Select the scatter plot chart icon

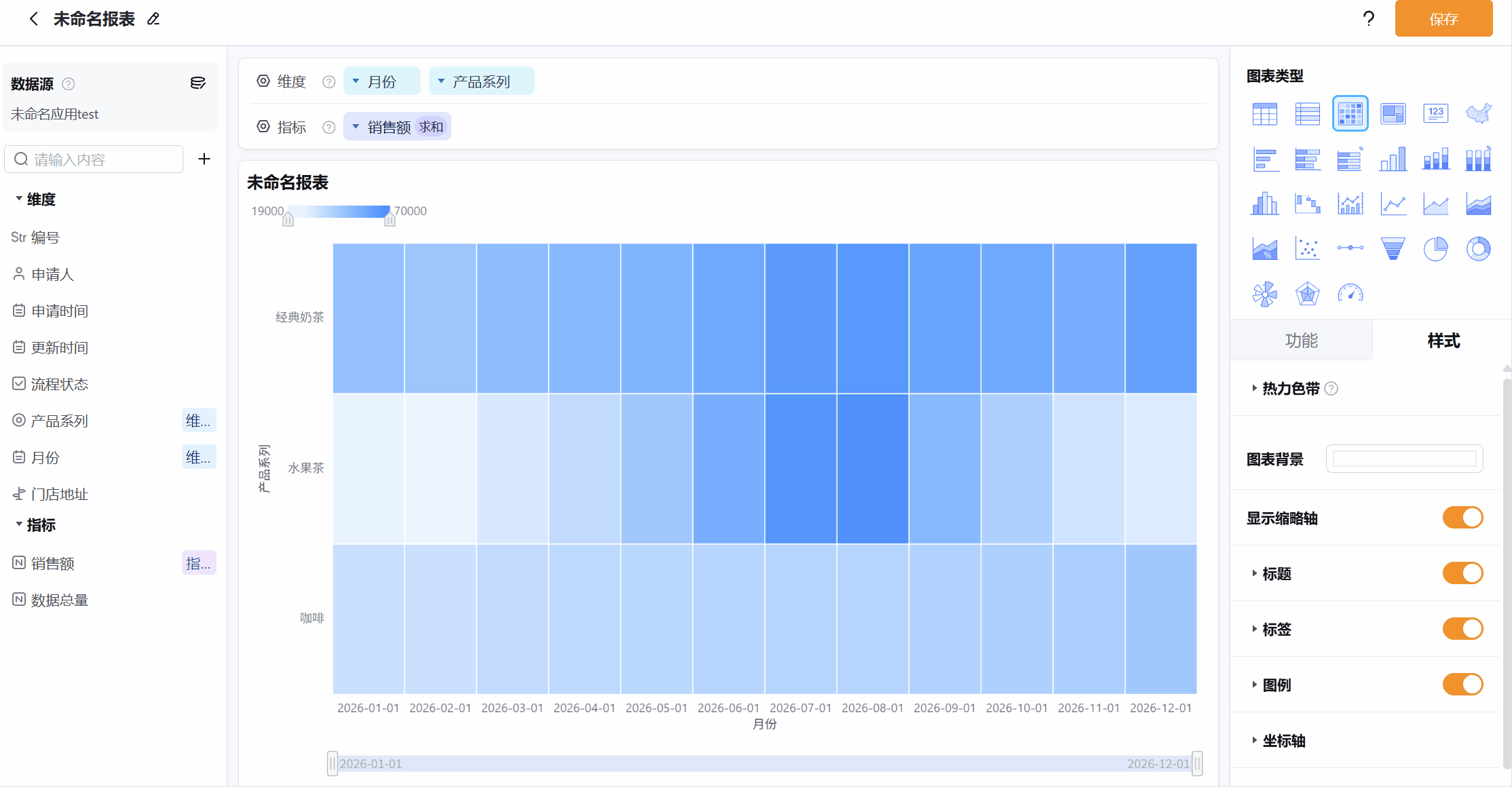(x=1307, y=249)
